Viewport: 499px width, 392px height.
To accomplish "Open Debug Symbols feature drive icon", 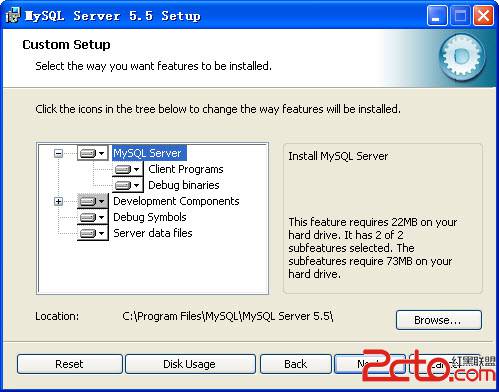I will pos(93,217).
